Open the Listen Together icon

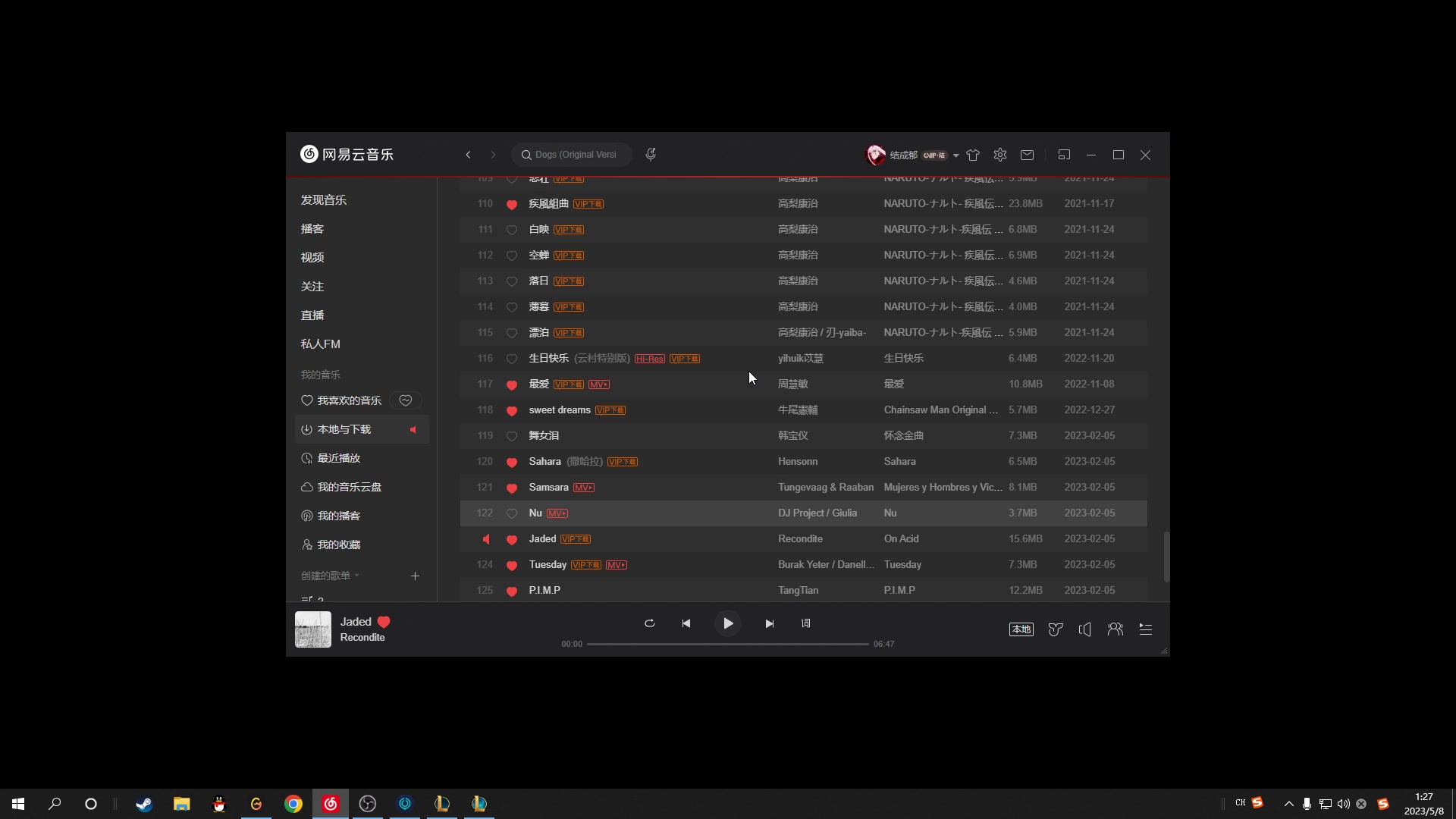coord(1115,629)
